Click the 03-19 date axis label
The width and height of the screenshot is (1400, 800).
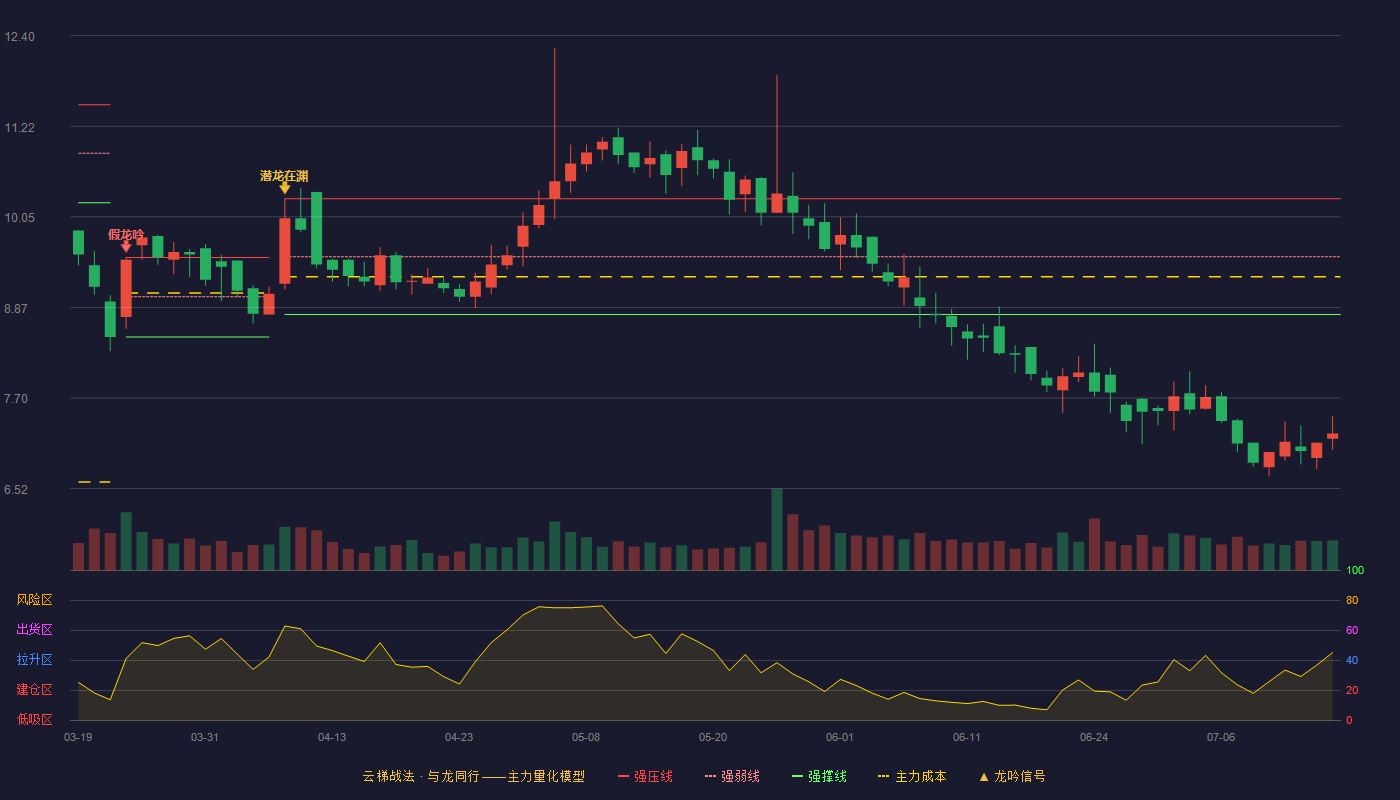click(x=78, y=737)
